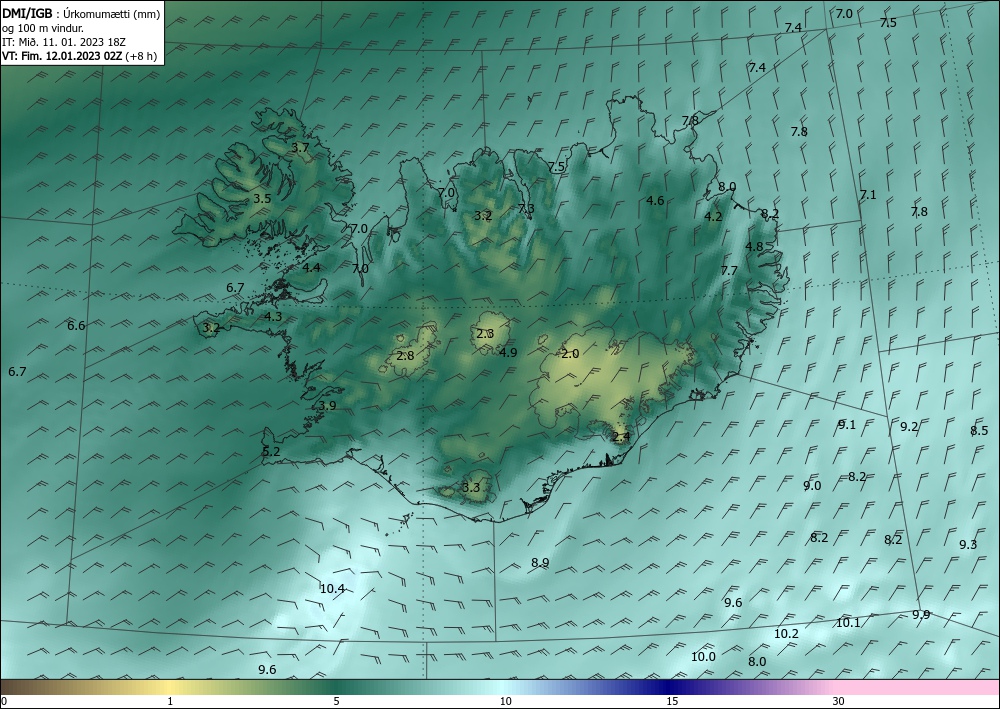
Task: Click the map value '9.2'
Action: pos(909,427)
